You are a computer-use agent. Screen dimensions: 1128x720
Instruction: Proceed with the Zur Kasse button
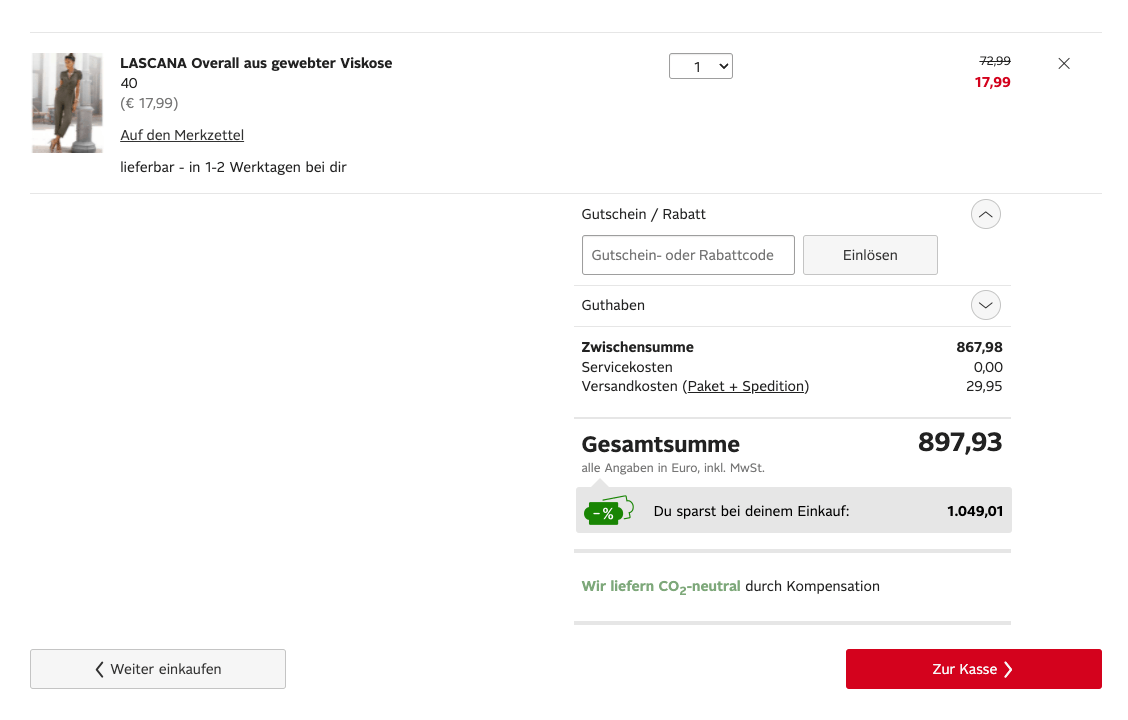coord(973,669)
